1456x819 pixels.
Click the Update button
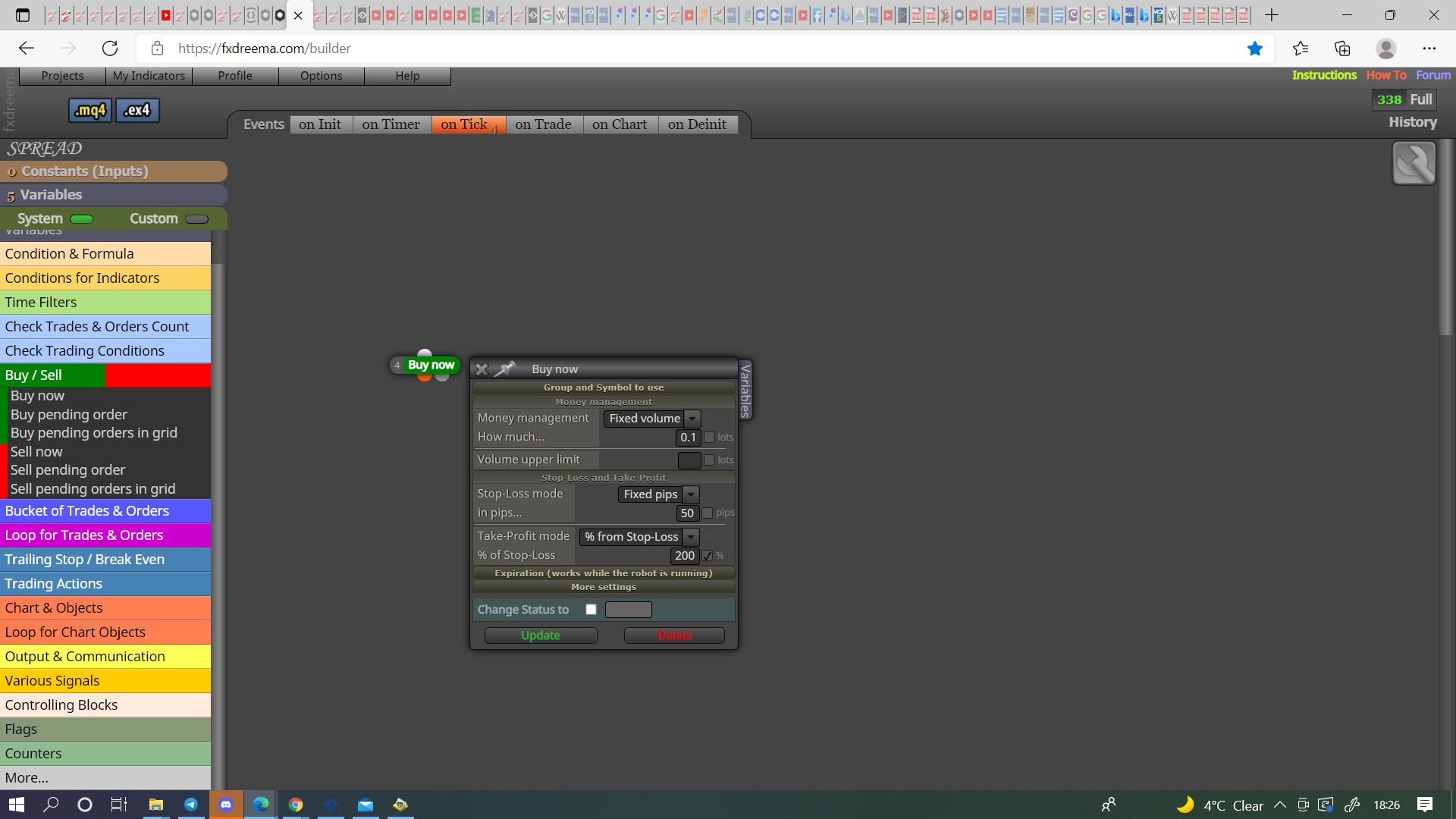click(541, 635)
